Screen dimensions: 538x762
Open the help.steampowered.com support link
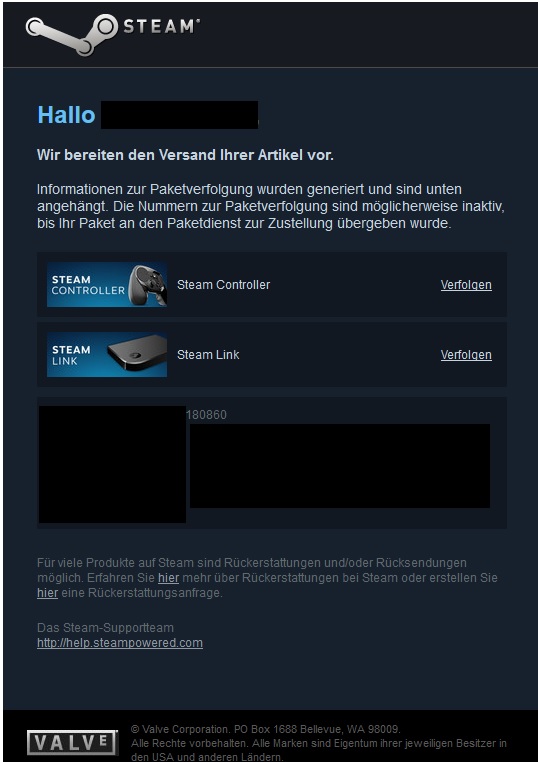[120, 643]
